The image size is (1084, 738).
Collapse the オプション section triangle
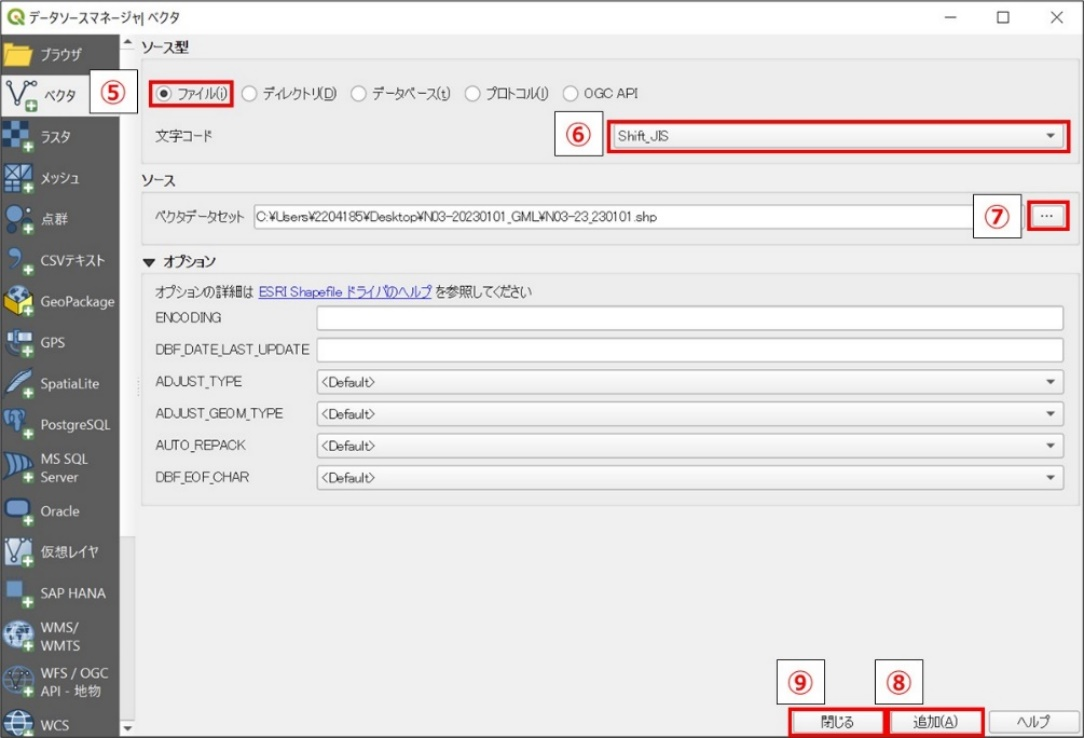click(x=149, y=262)
